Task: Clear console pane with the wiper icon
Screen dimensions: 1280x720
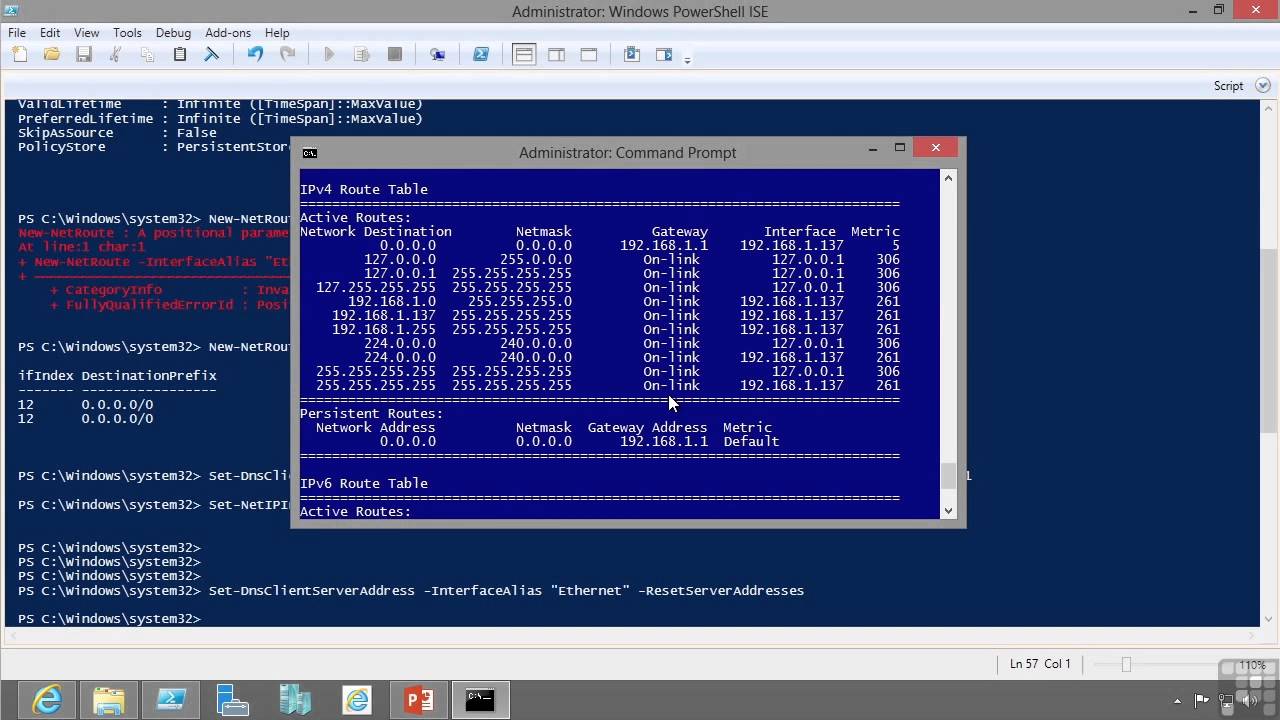Action: pyautogui.click(x=212, y=55)
